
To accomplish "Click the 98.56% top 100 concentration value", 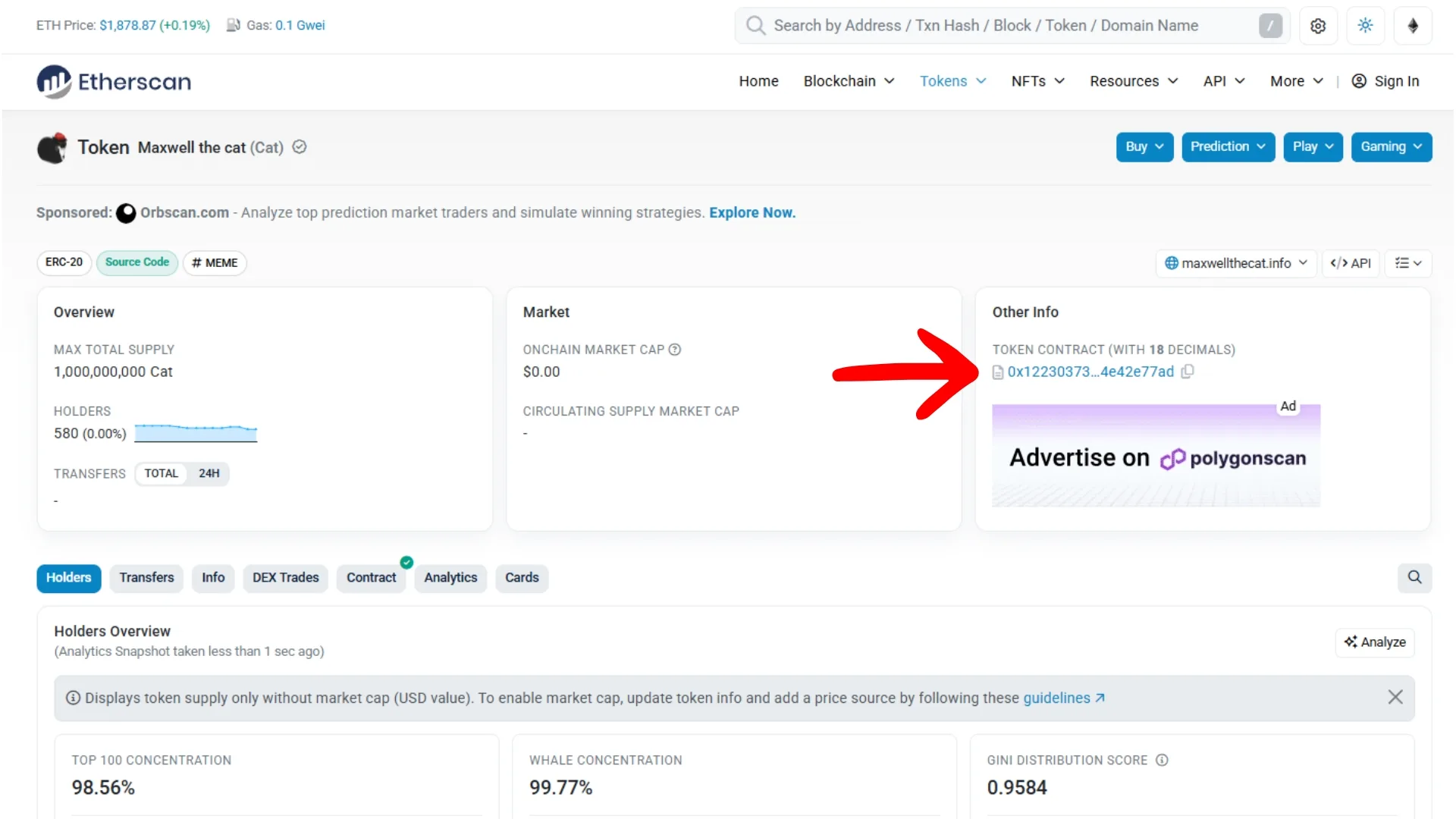I will click(x=103, y=788).
